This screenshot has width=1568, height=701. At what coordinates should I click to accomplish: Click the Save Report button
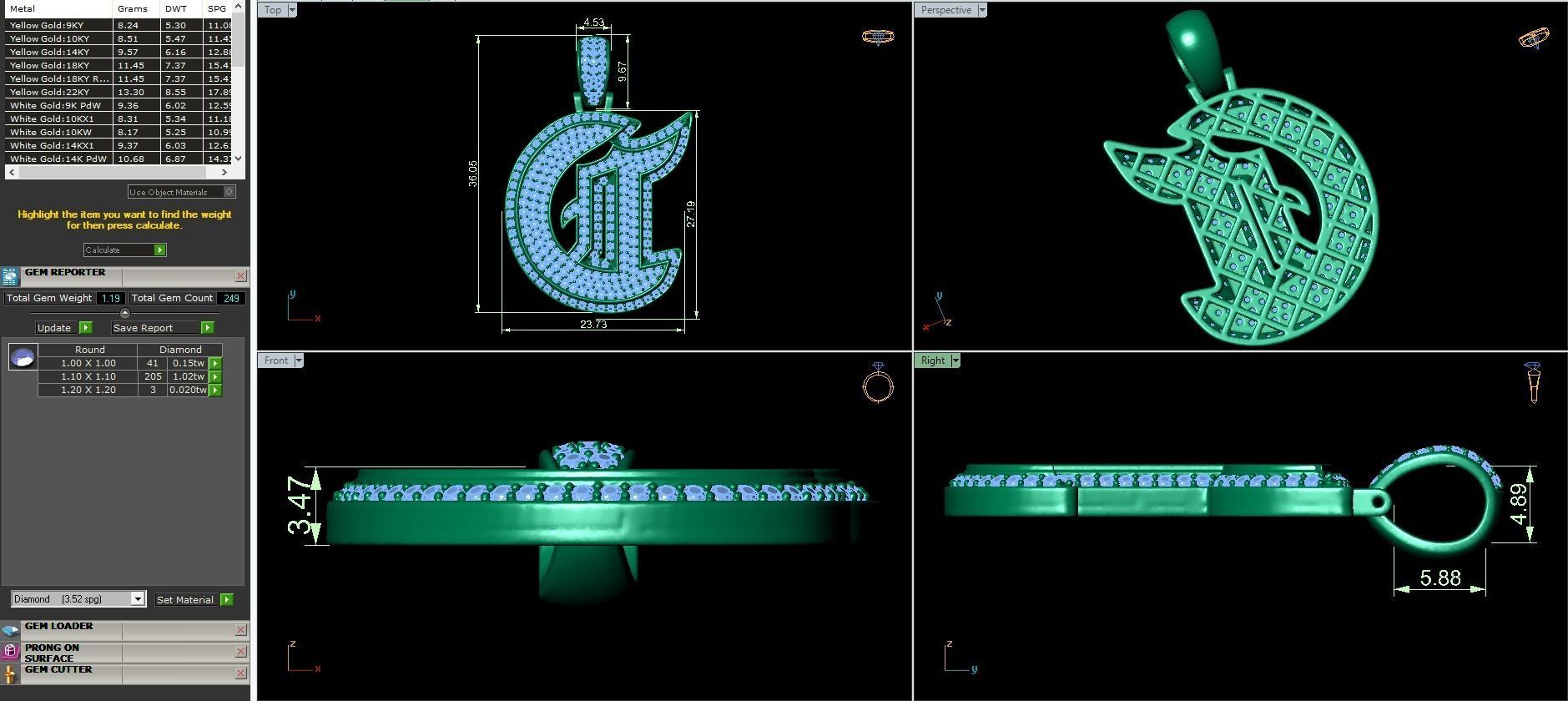[x=156, y=328]
